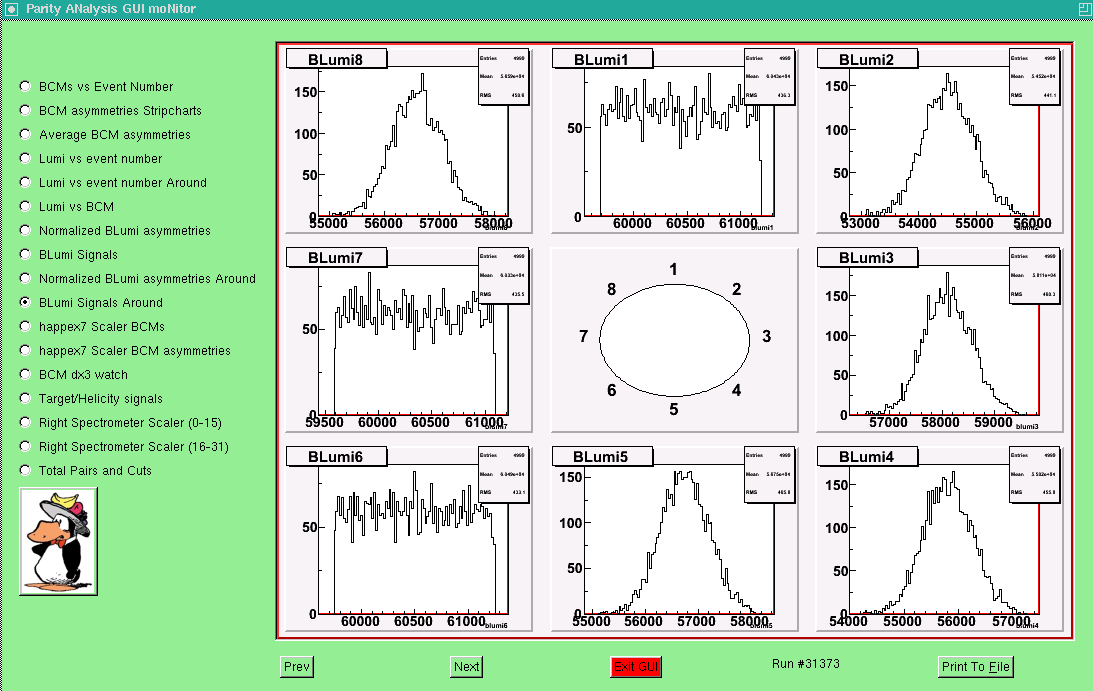
Task: Select Right Spectrometer Scaler (0-15)
Action: [x=26, y=423]
